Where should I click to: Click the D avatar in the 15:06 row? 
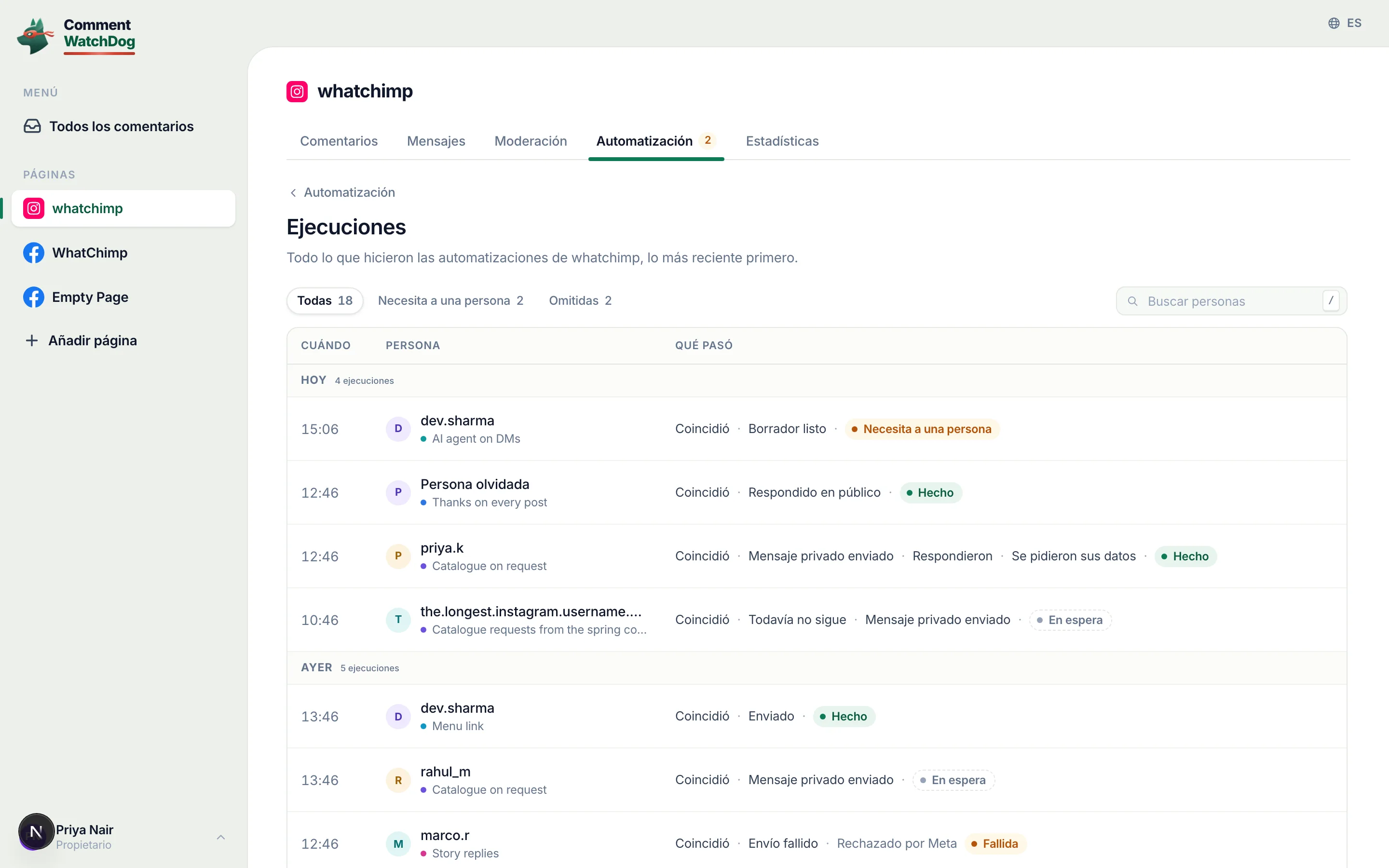tap(398, 429)
